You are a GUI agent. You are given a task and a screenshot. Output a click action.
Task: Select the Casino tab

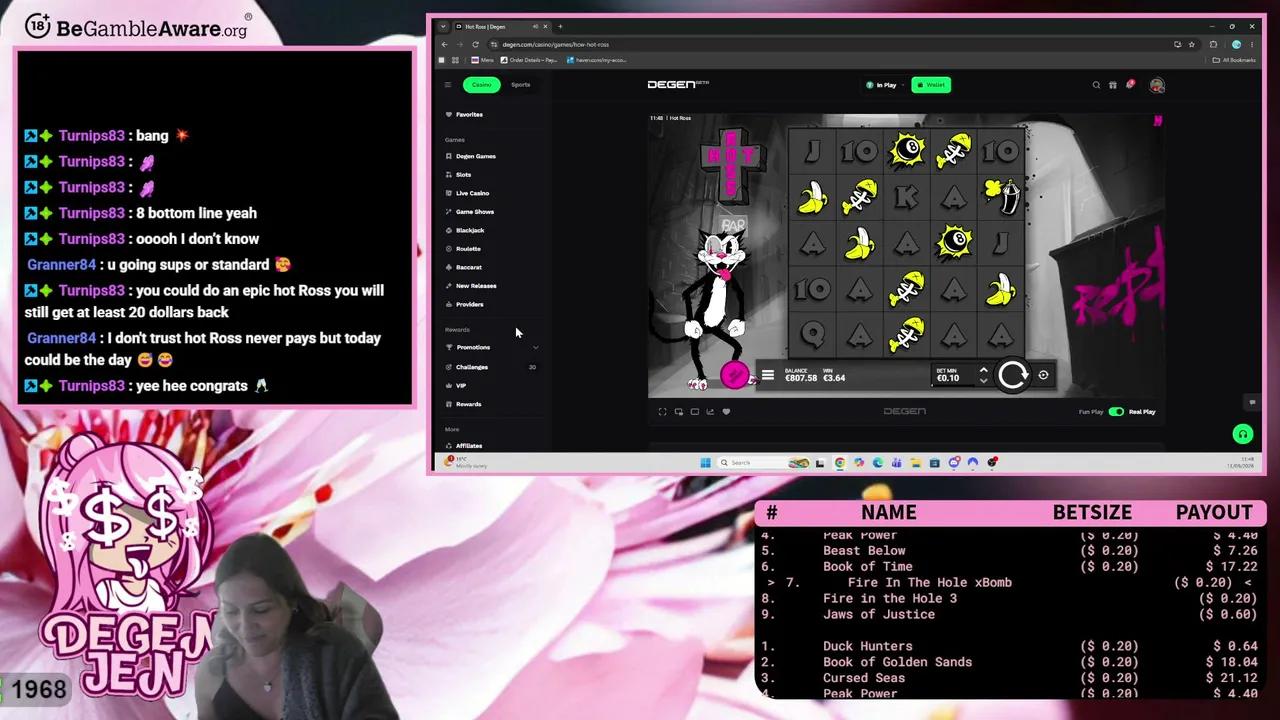pos(481,84)
